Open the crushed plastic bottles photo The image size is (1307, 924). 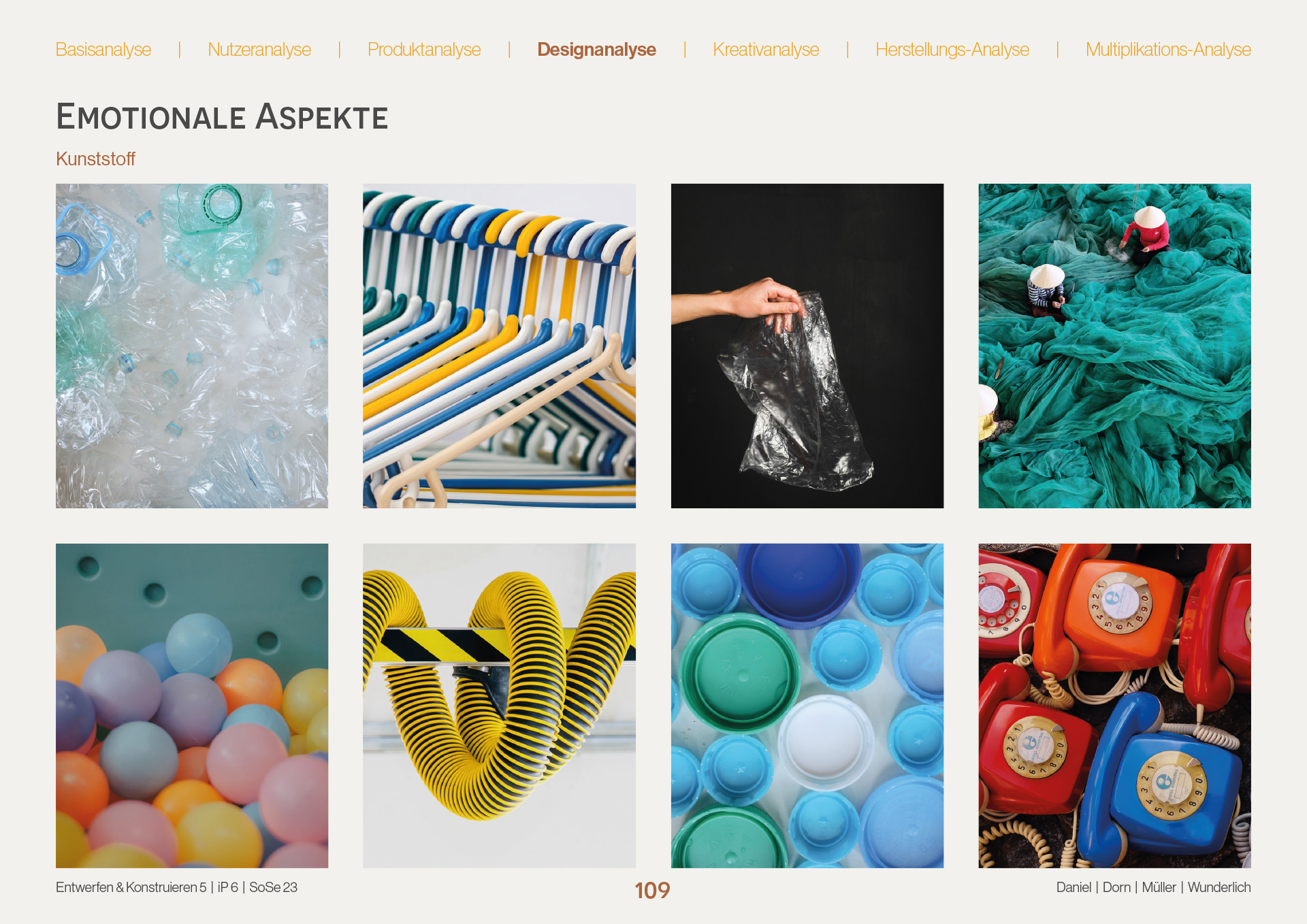192,346
